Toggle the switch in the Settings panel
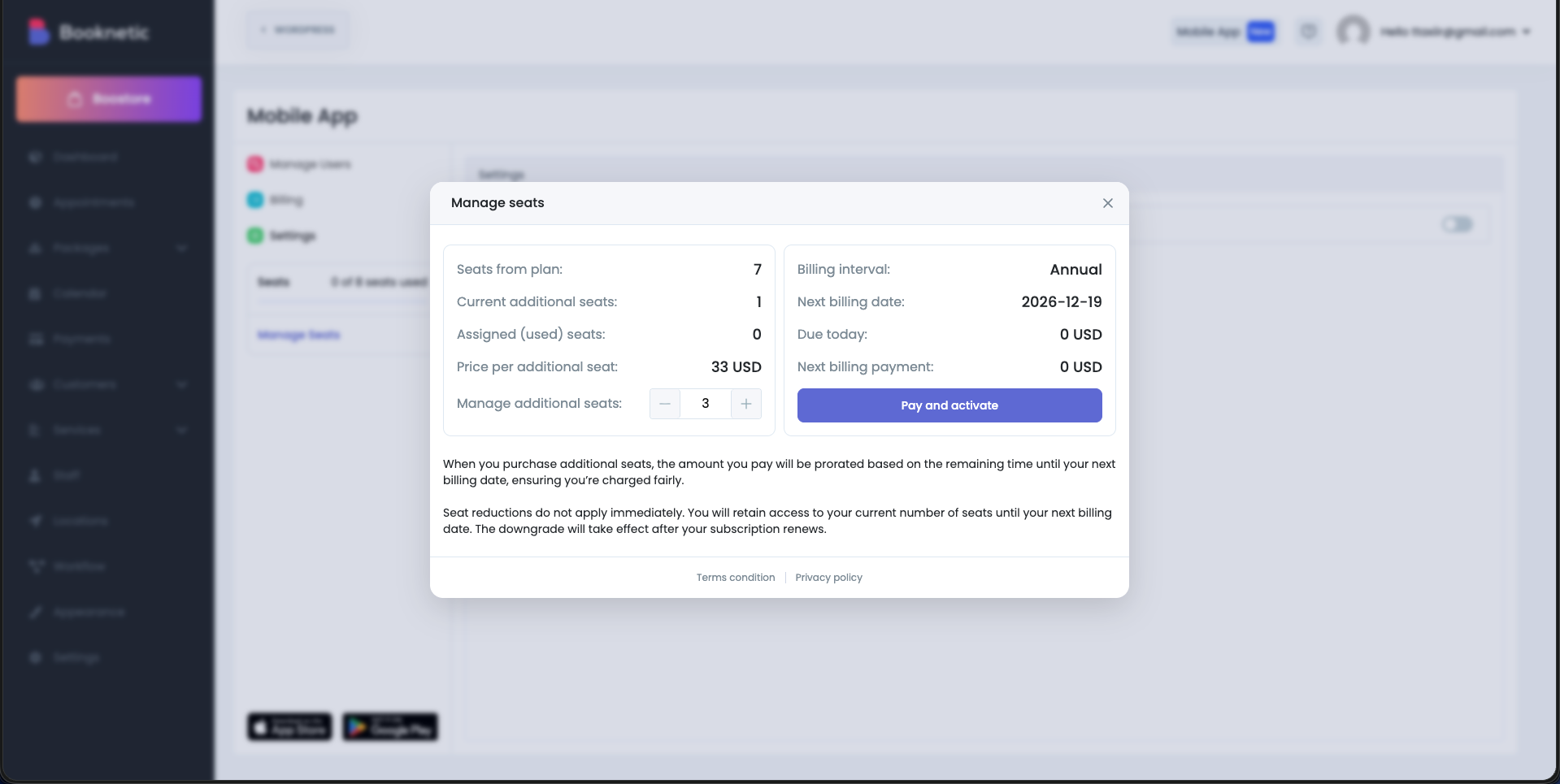 [1457, 224]
